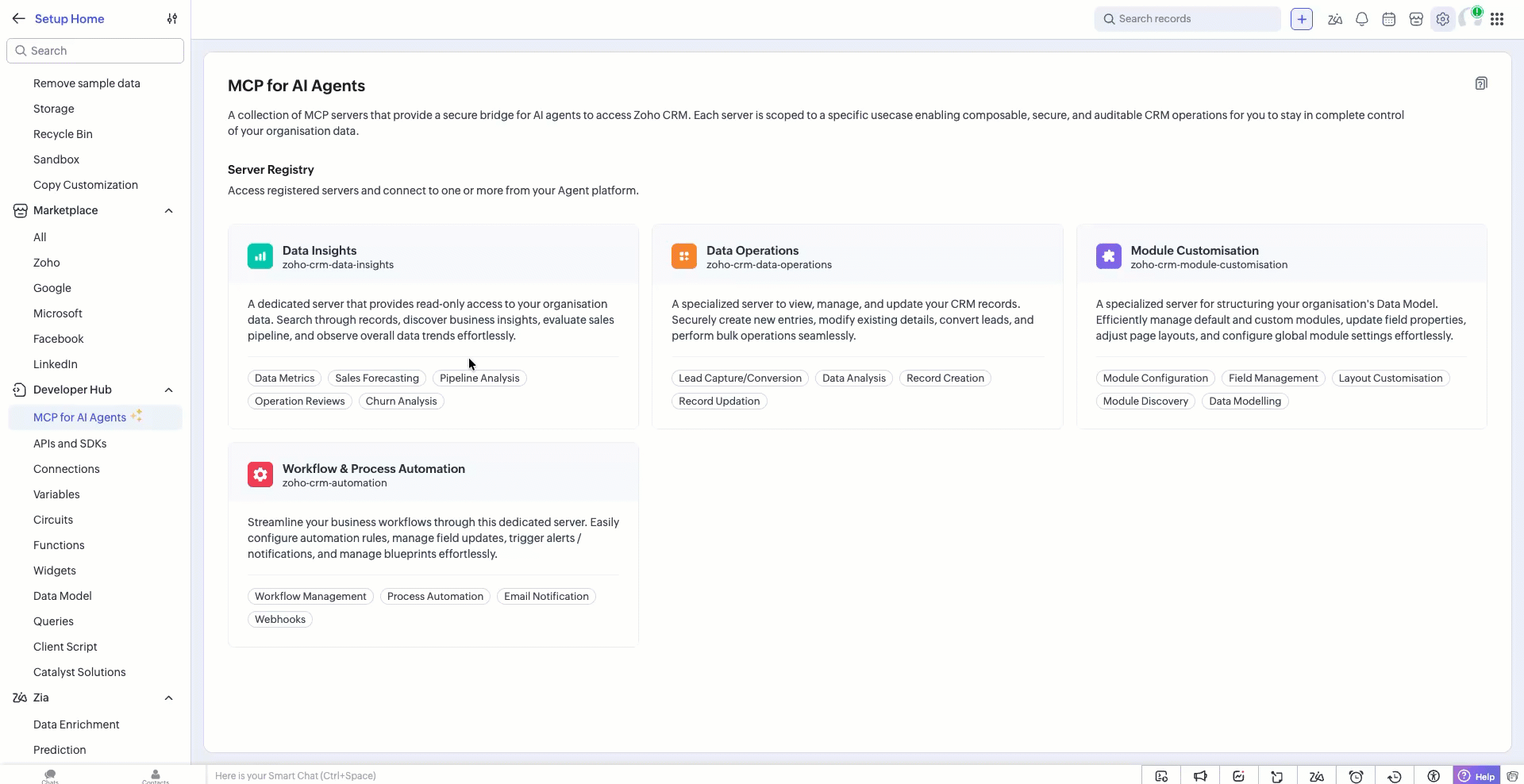The height and width of the screenshot is (784, 1524).
Task: Click the Workflow & Process Automation server icon
Action: [x=260, y=475]
